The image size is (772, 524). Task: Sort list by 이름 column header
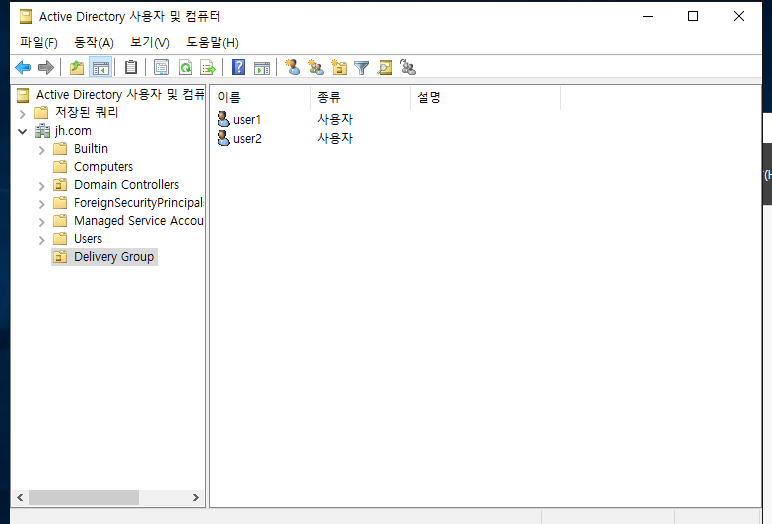(260, 97)
